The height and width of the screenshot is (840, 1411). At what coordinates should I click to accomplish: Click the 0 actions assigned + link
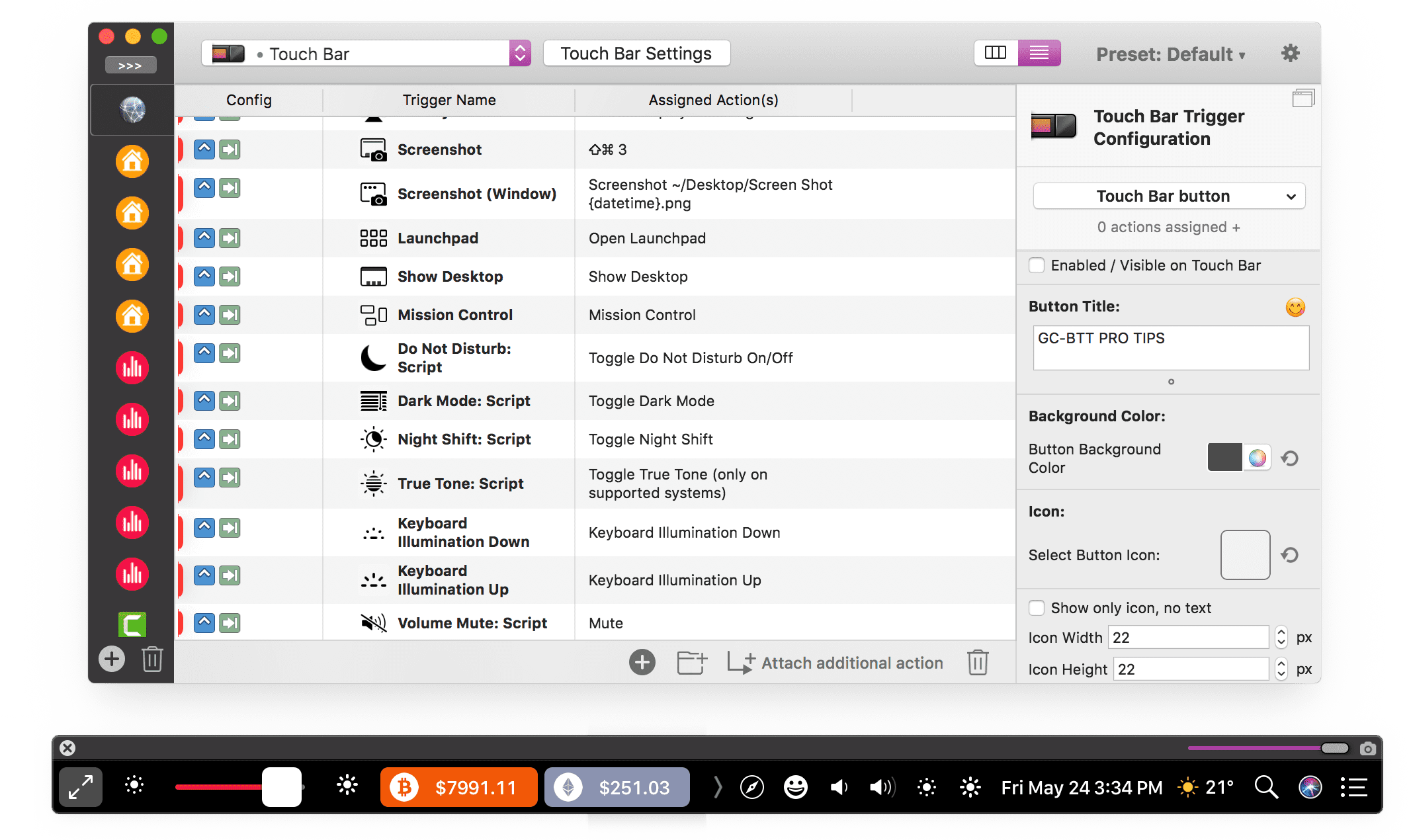coord(1168,227)
